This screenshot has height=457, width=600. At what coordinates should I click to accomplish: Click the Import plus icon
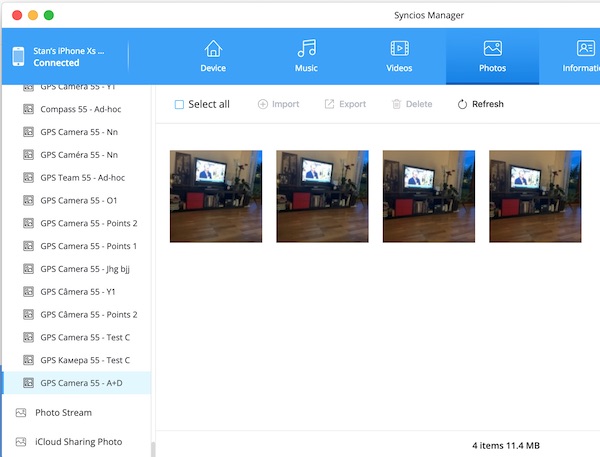click(263, 104)
